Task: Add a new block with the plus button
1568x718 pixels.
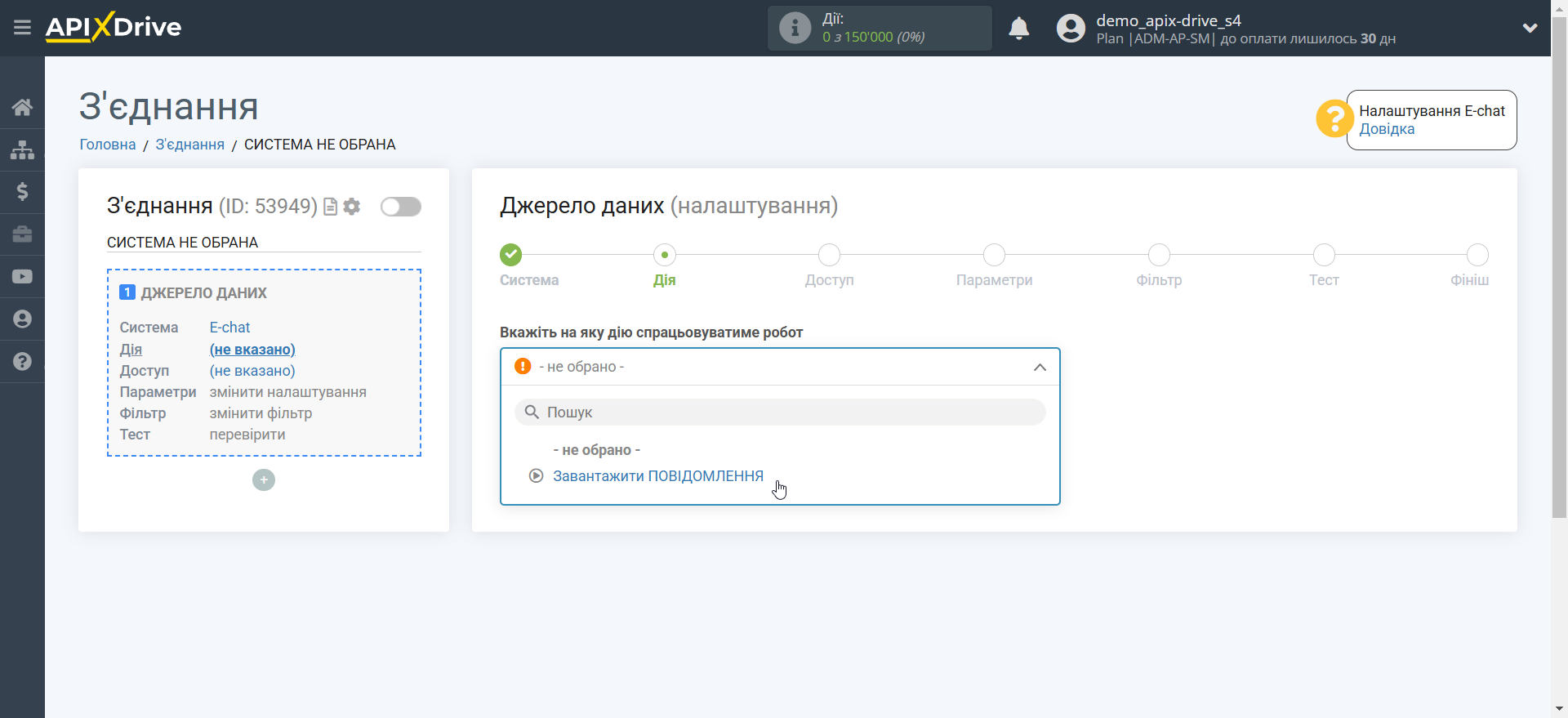Action: tap(264, 480)
